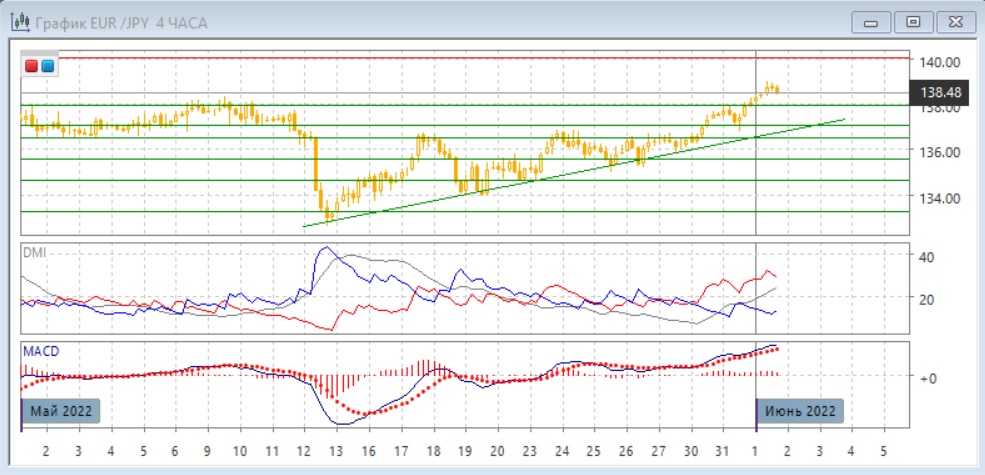Select the Май 2022 month label
Image resolution: width=985 pixels, height=475 pixels.
[x=62, y=411]
